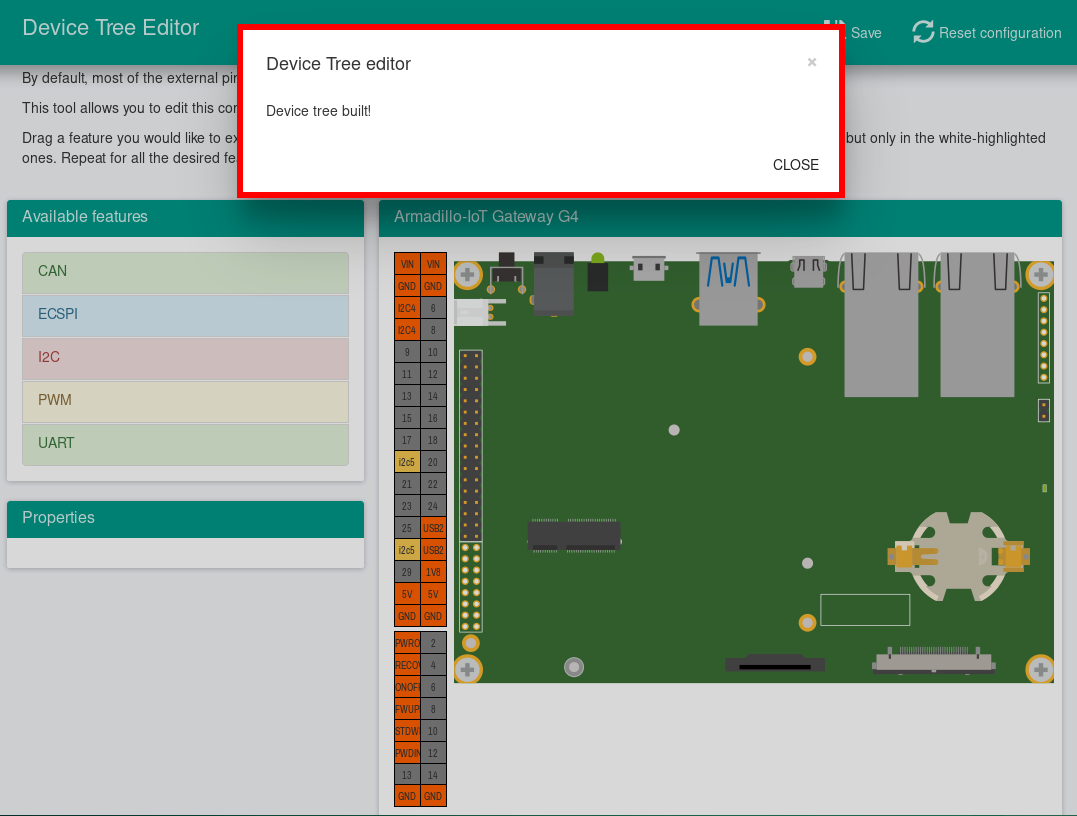Select the ECSPI feature
This screenshot has width=1077, height=816.
tap(185, 315)
